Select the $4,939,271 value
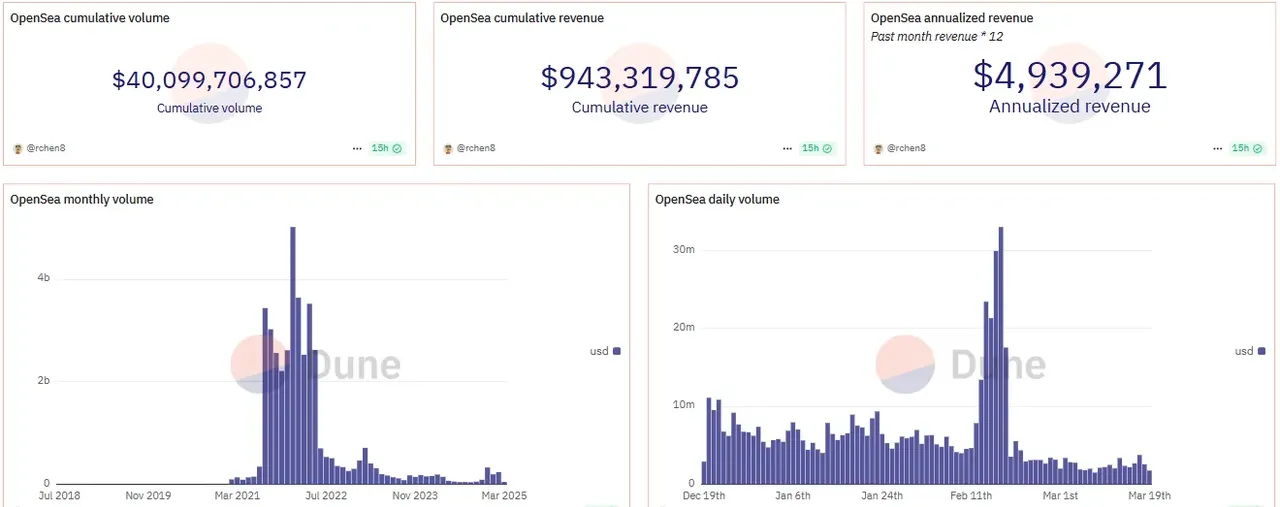Viewport: 1280px width, 507px height. [x=1070, y=76]
